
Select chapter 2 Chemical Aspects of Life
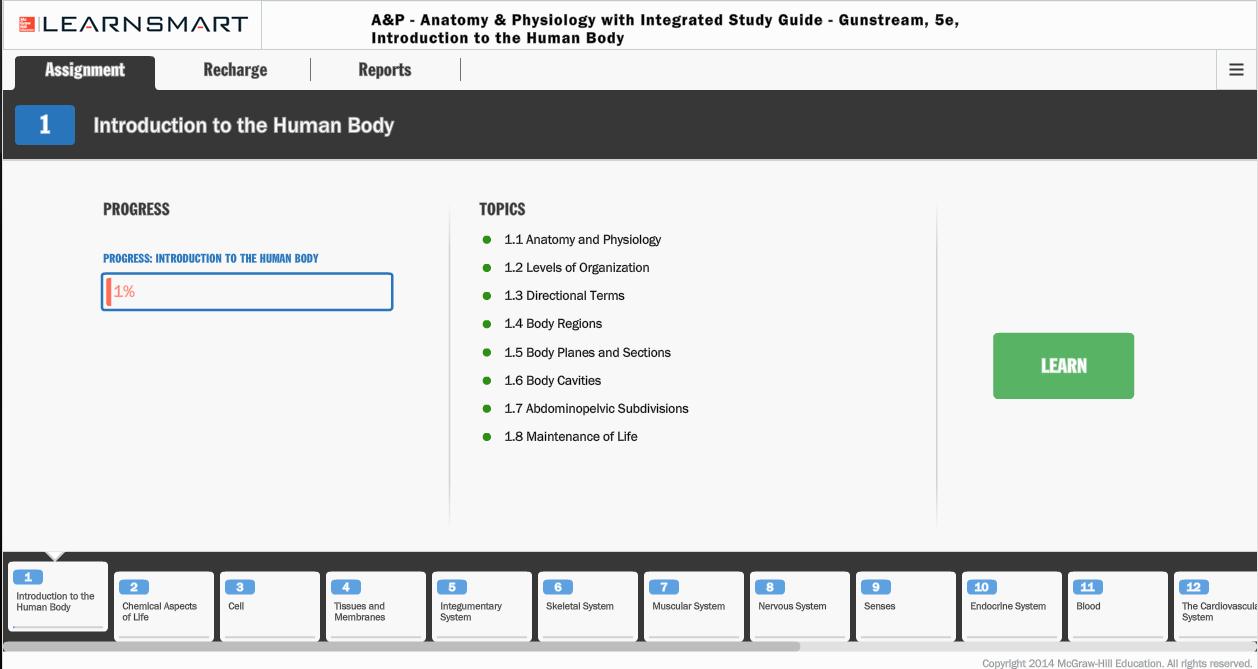pos(164,605)
